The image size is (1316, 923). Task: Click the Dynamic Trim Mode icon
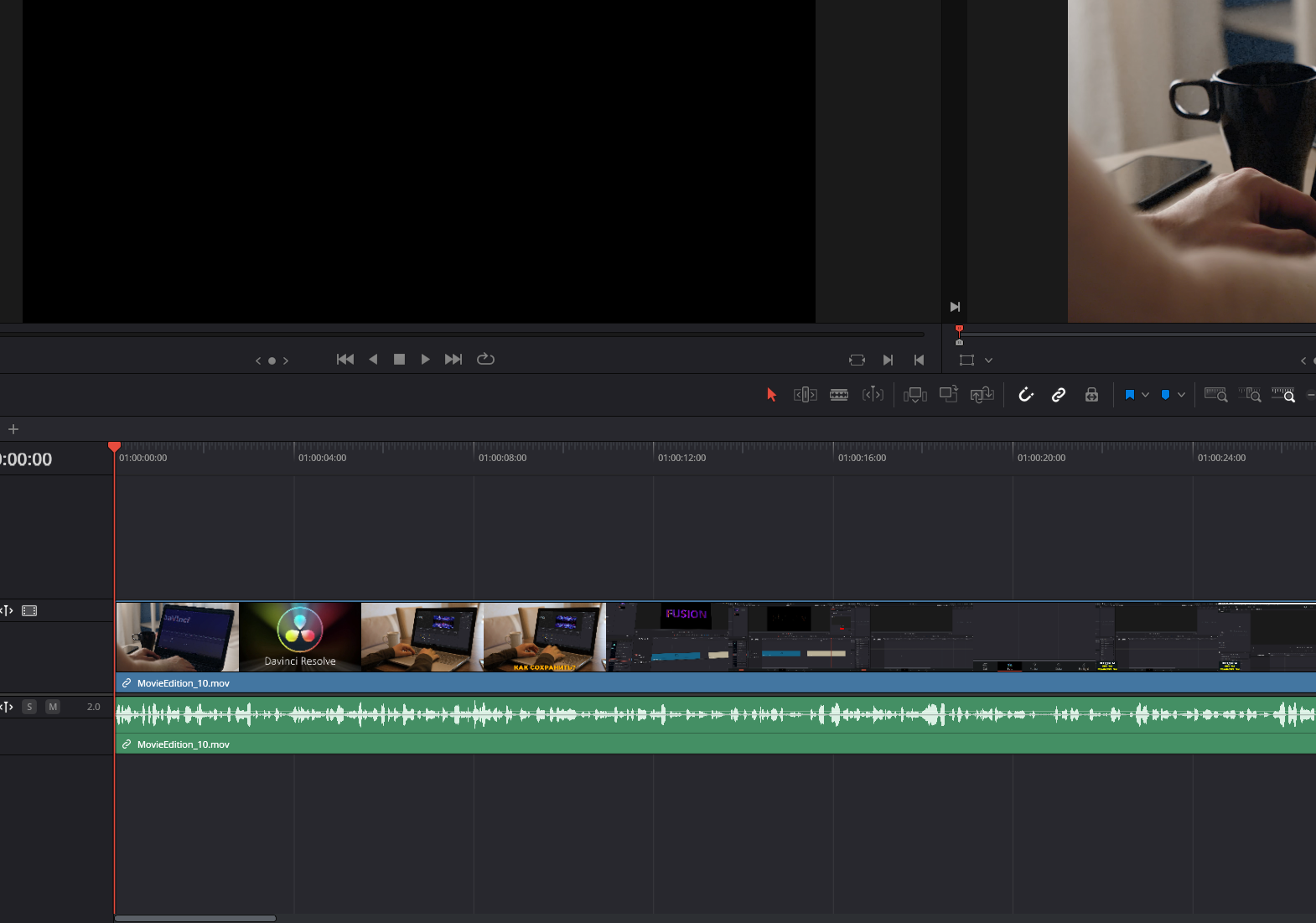(x=873, y=395)
